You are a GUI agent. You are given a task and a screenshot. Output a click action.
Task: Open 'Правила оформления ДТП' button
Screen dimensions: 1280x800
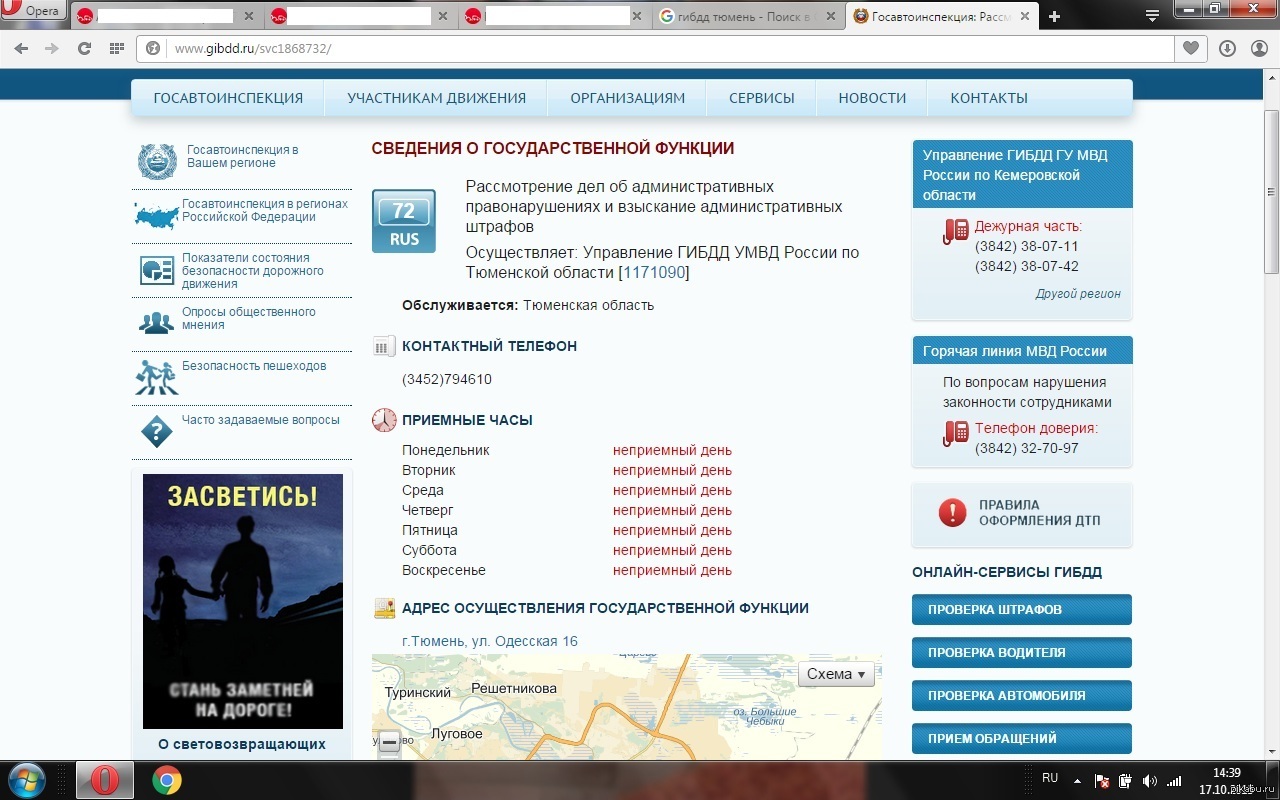tap(1022, 513)
